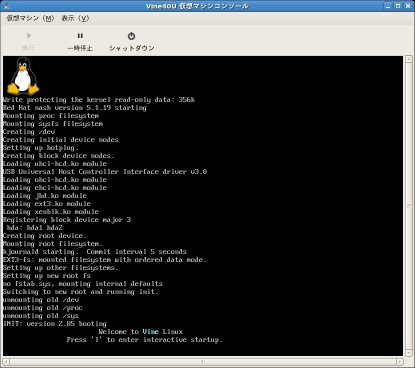The width and height of the screenshot is (415, 368).
Task: Click the horizontal scrollbar left arrow
Action: pos(6,362)
